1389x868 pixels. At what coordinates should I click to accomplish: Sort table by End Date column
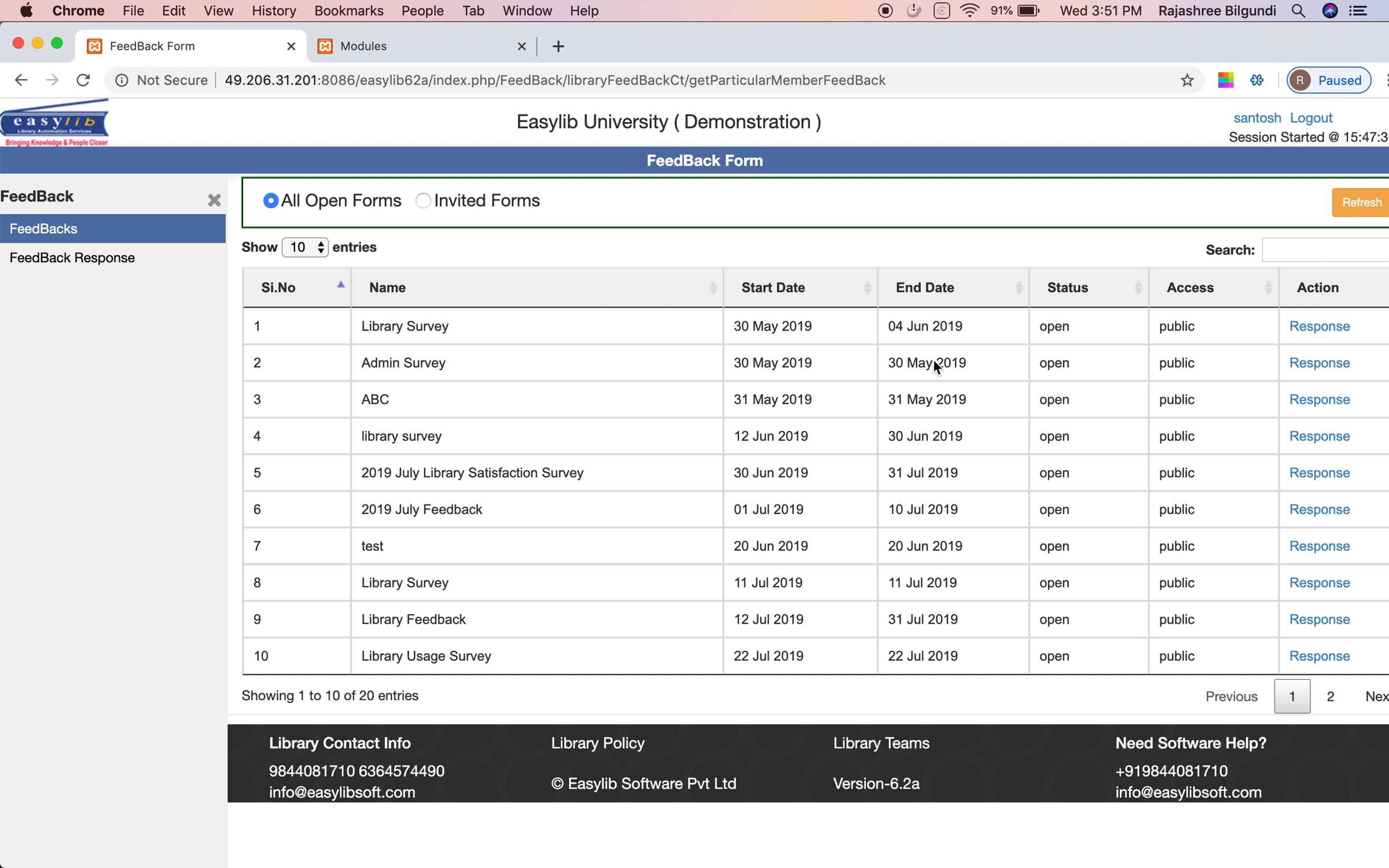coord(953,288)
